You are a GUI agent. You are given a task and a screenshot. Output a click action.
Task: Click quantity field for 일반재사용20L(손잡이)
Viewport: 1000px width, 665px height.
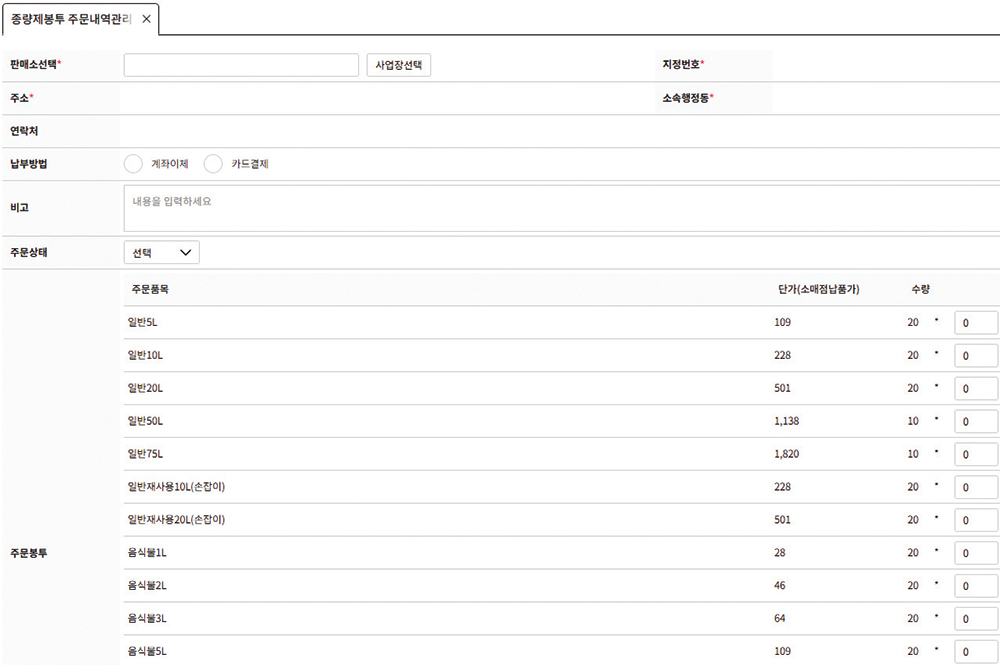click(975, 521)
